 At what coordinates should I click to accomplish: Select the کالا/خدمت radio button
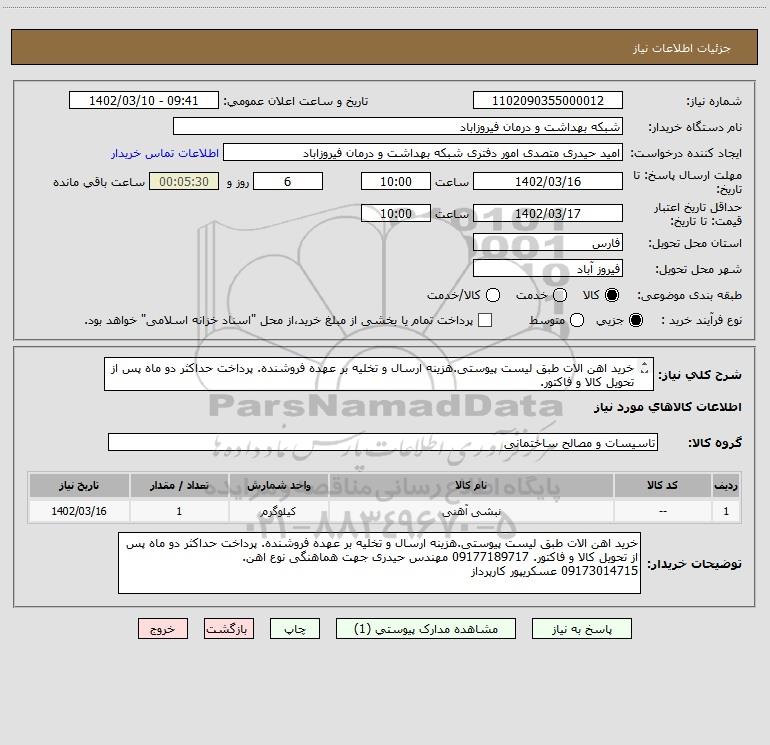coord(493,295)
